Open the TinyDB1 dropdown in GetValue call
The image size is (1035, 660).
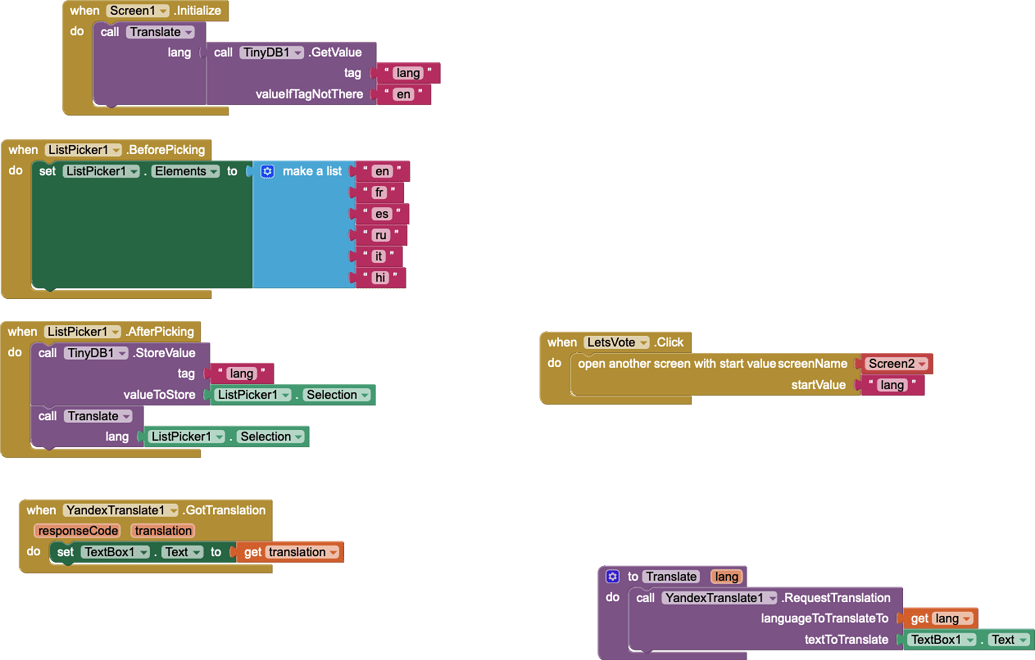299,51
